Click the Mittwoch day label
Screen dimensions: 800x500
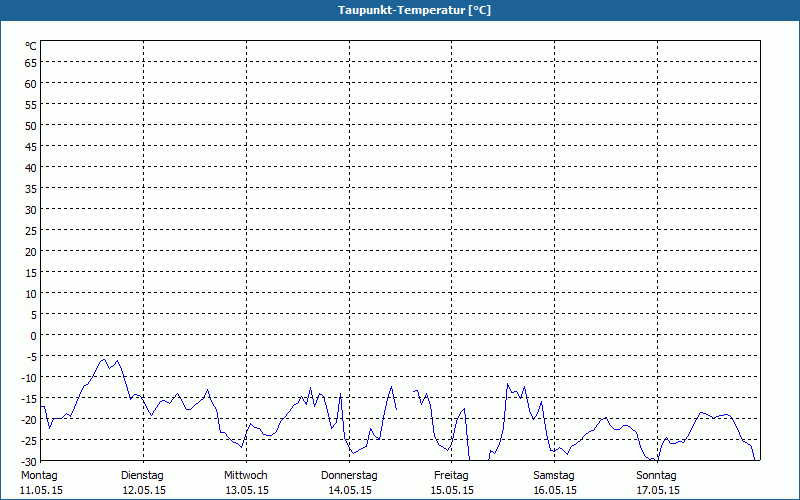coord(246,476)
